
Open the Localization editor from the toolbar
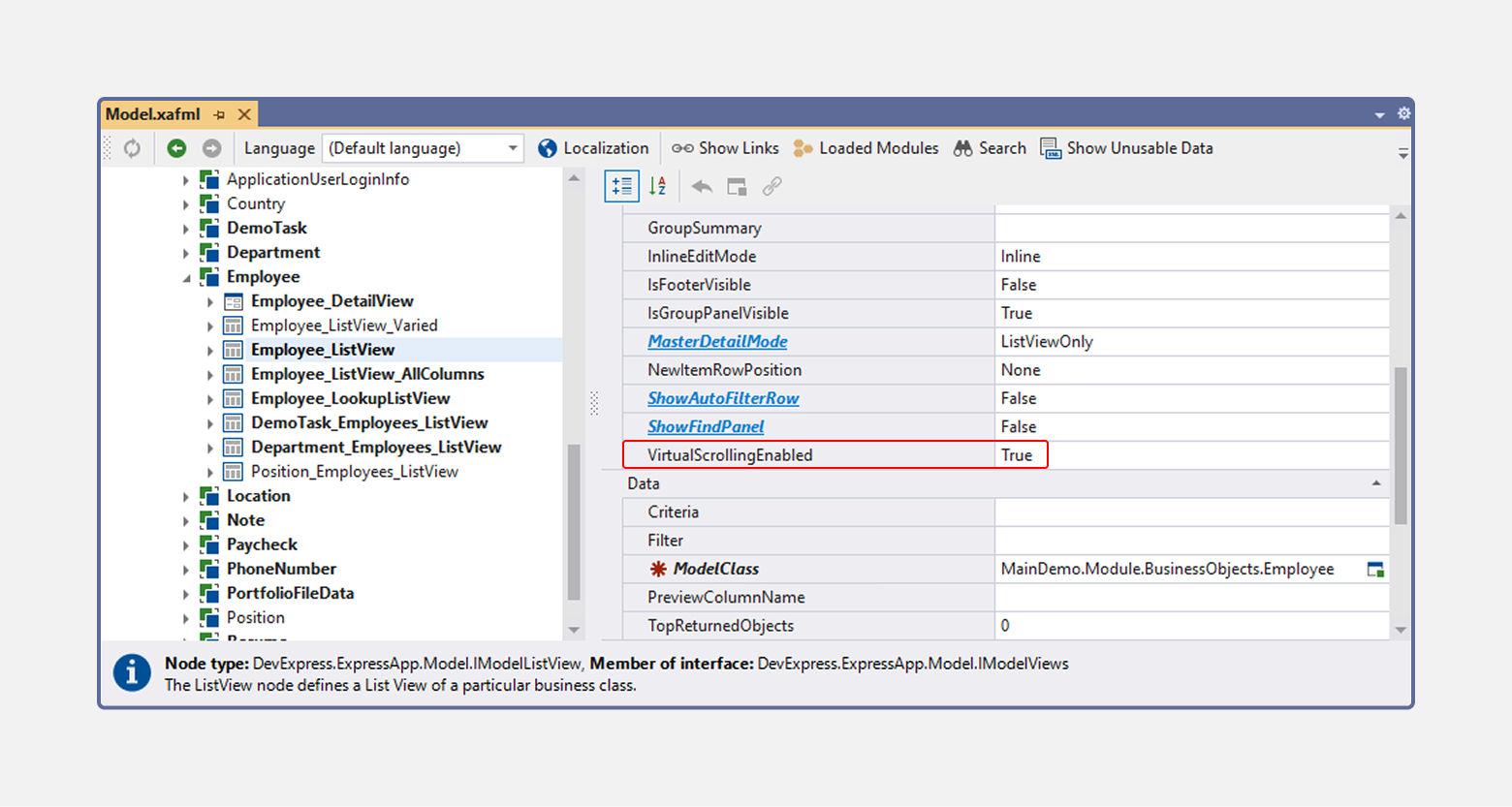pyautogui.click(x=593, y=147)
